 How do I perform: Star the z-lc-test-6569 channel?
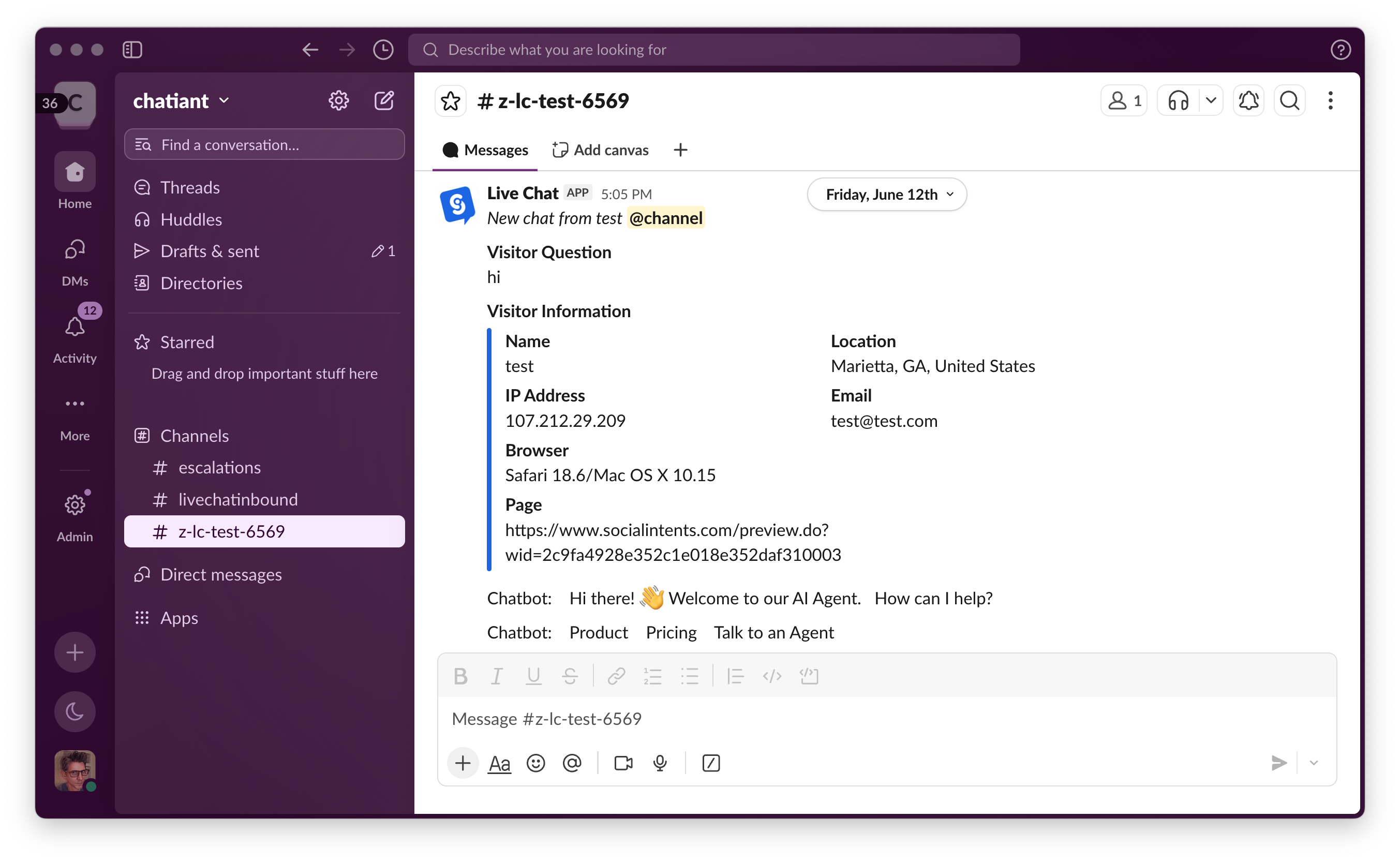click(450, 101)
